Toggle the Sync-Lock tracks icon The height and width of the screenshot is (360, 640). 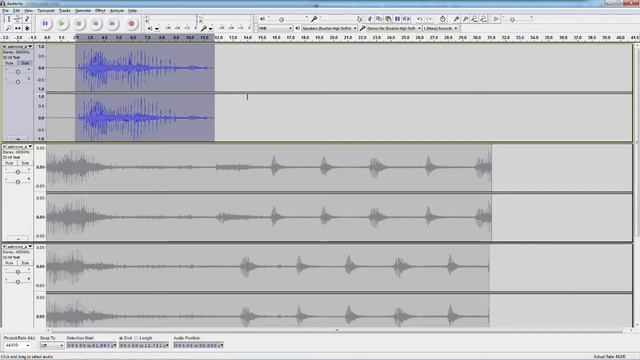coord(443,19)
